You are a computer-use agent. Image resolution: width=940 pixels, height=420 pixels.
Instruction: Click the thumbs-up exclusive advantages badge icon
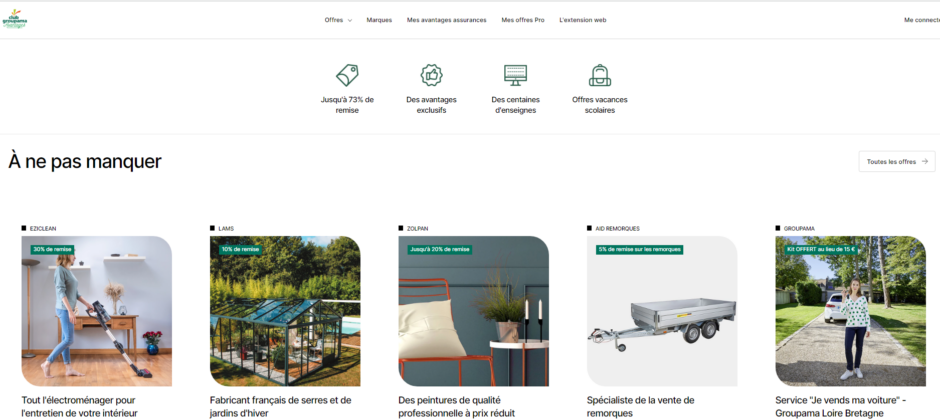point(431,75)
